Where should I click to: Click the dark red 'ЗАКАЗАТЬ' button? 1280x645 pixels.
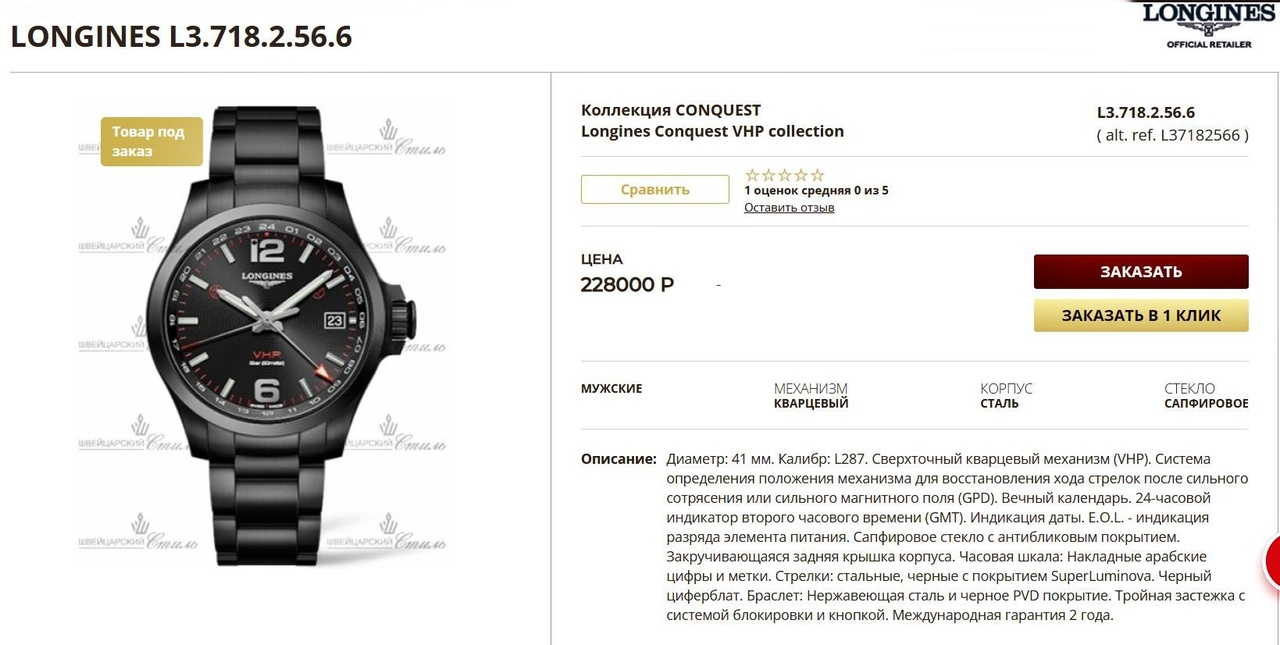(1141, 272)
